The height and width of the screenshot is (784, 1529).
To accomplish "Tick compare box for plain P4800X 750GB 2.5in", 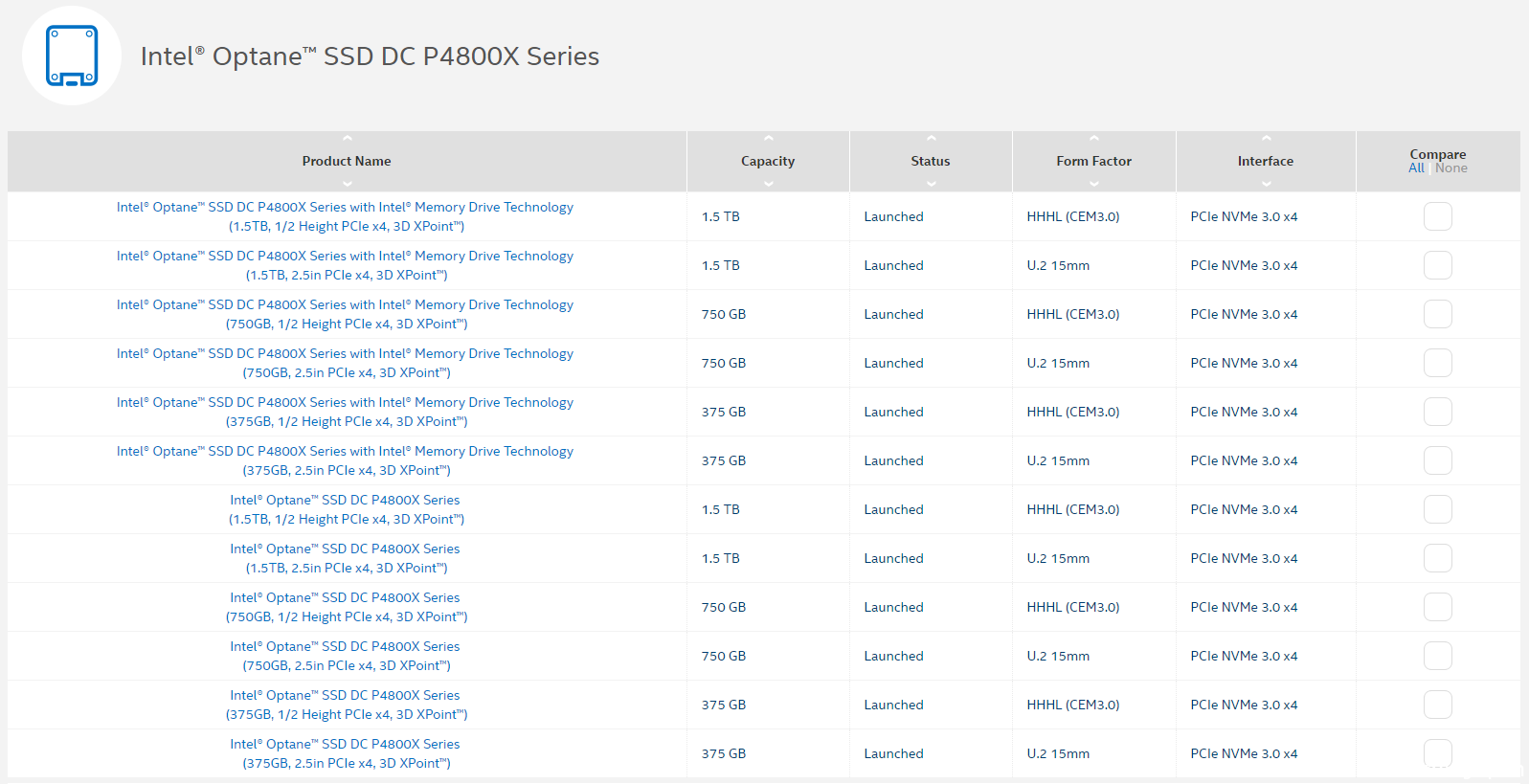I will click(x=1438, y=656).
